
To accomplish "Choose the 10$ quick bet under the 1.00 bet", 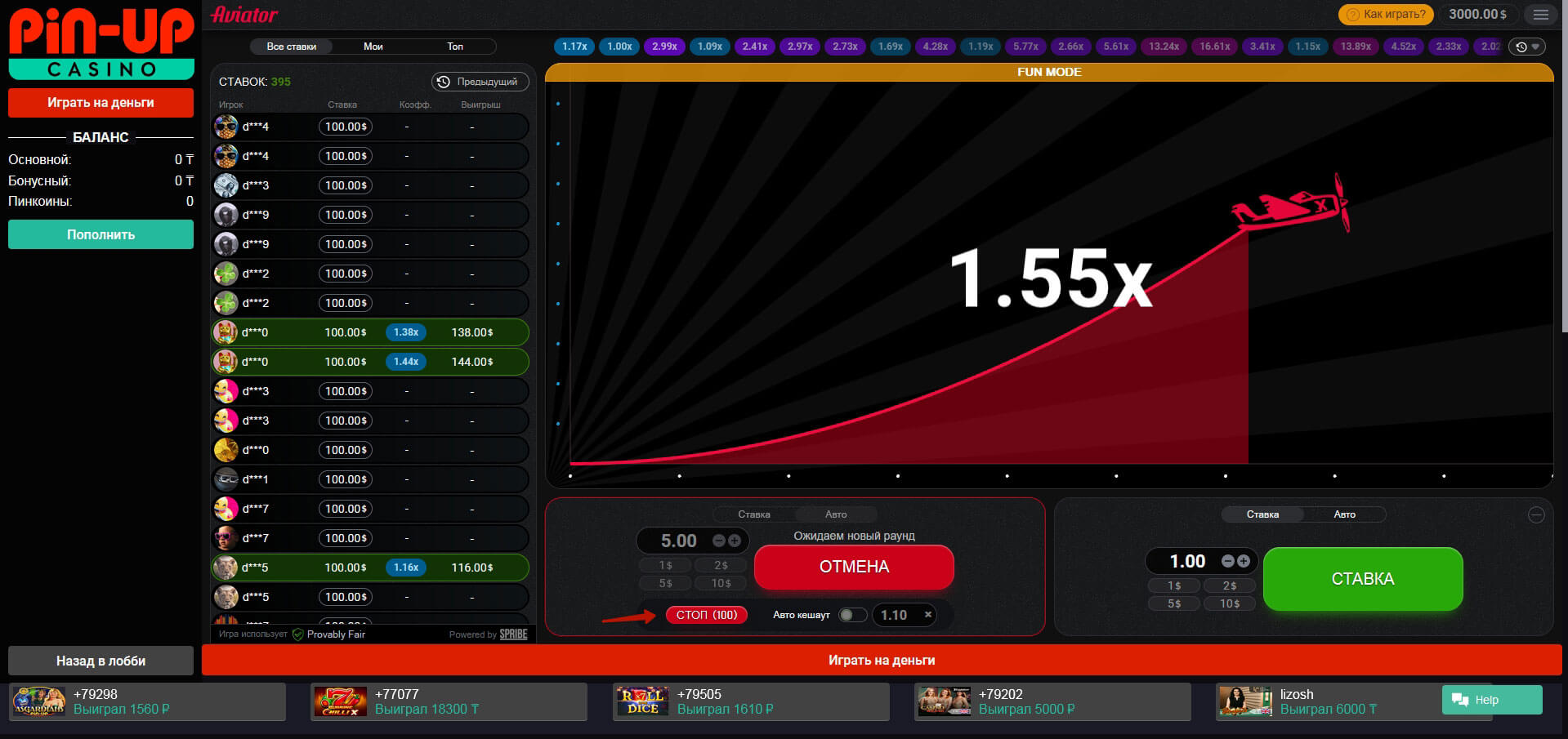I will click(x=1230, y=603).
